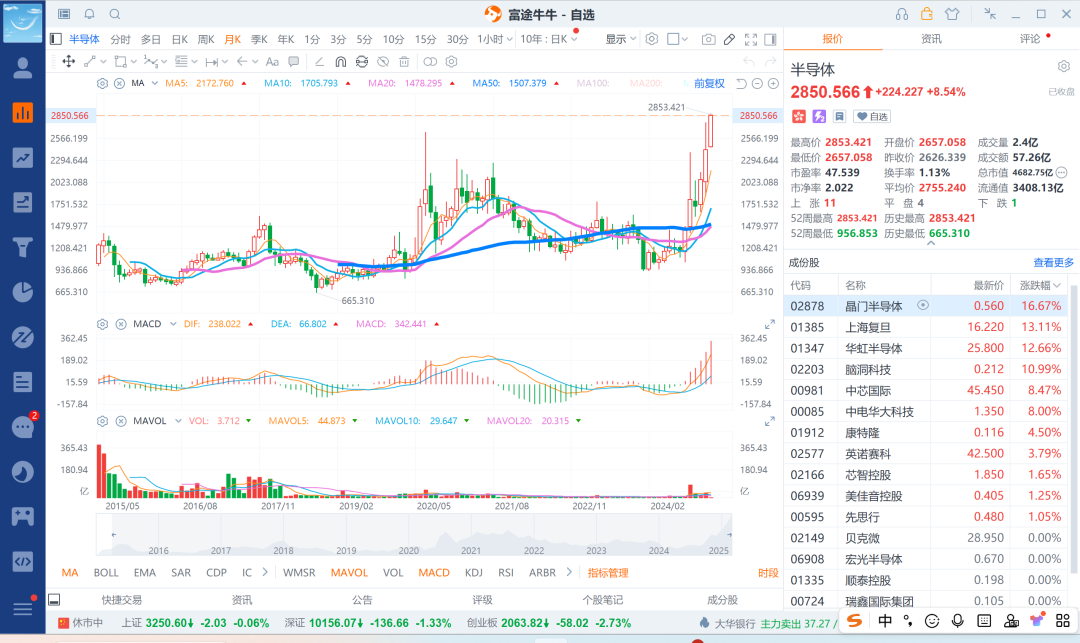
Task: Open the 快捷交易 bottom tab
Action: point(121,600)
